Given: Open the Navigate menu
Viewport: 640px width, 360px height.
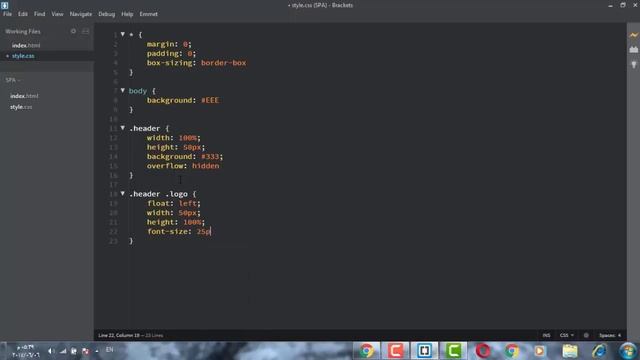Looking at the screenshot, I should click(x=81, y=14).
